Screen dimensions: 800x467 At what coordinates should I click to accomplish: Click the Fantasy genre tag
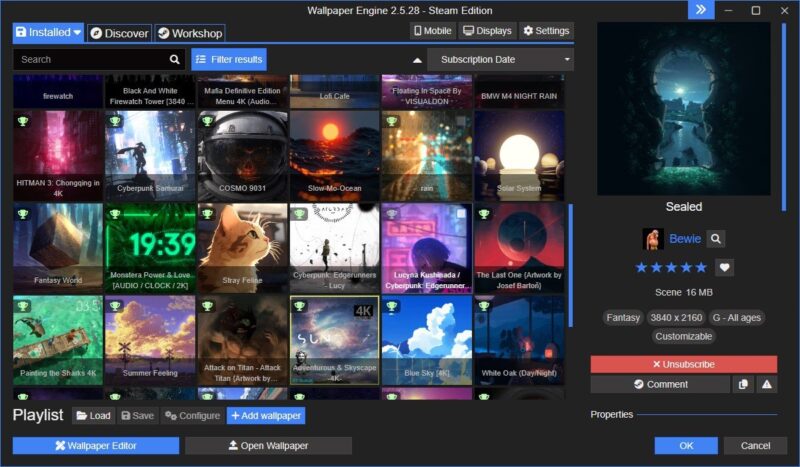[x=623, y=317]
